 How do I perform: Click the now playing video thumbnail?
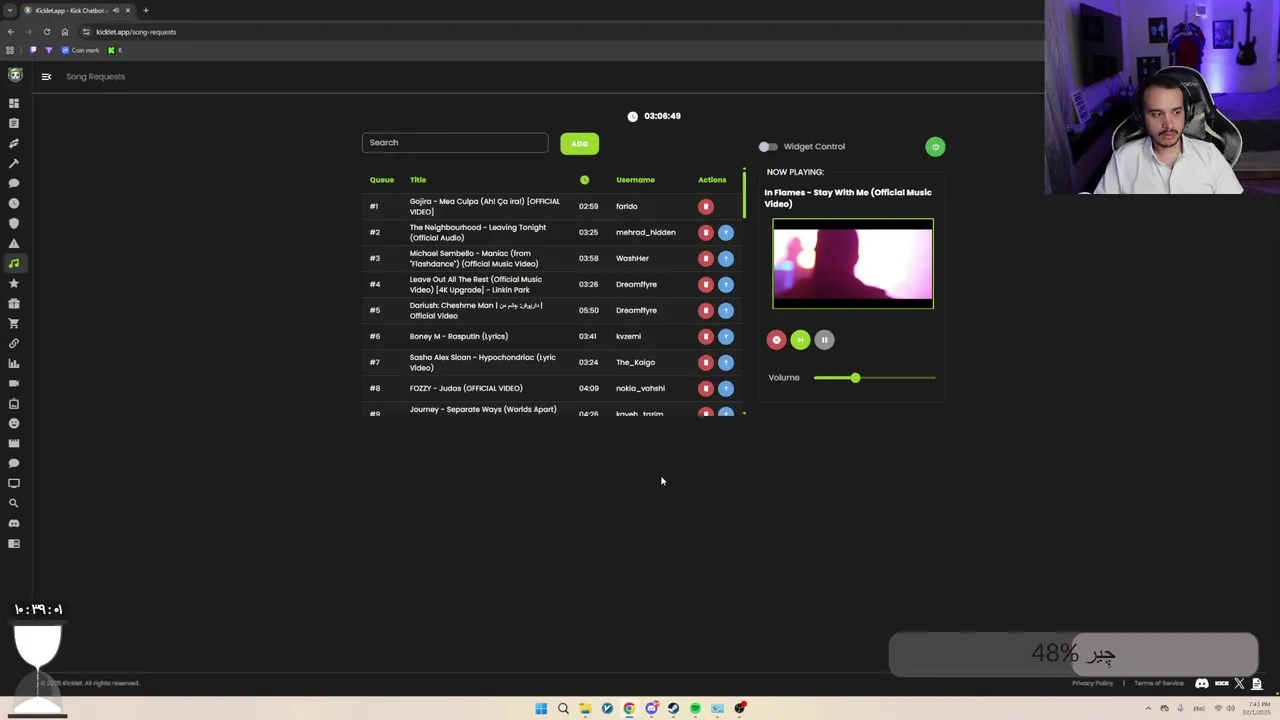pos(853,264)
